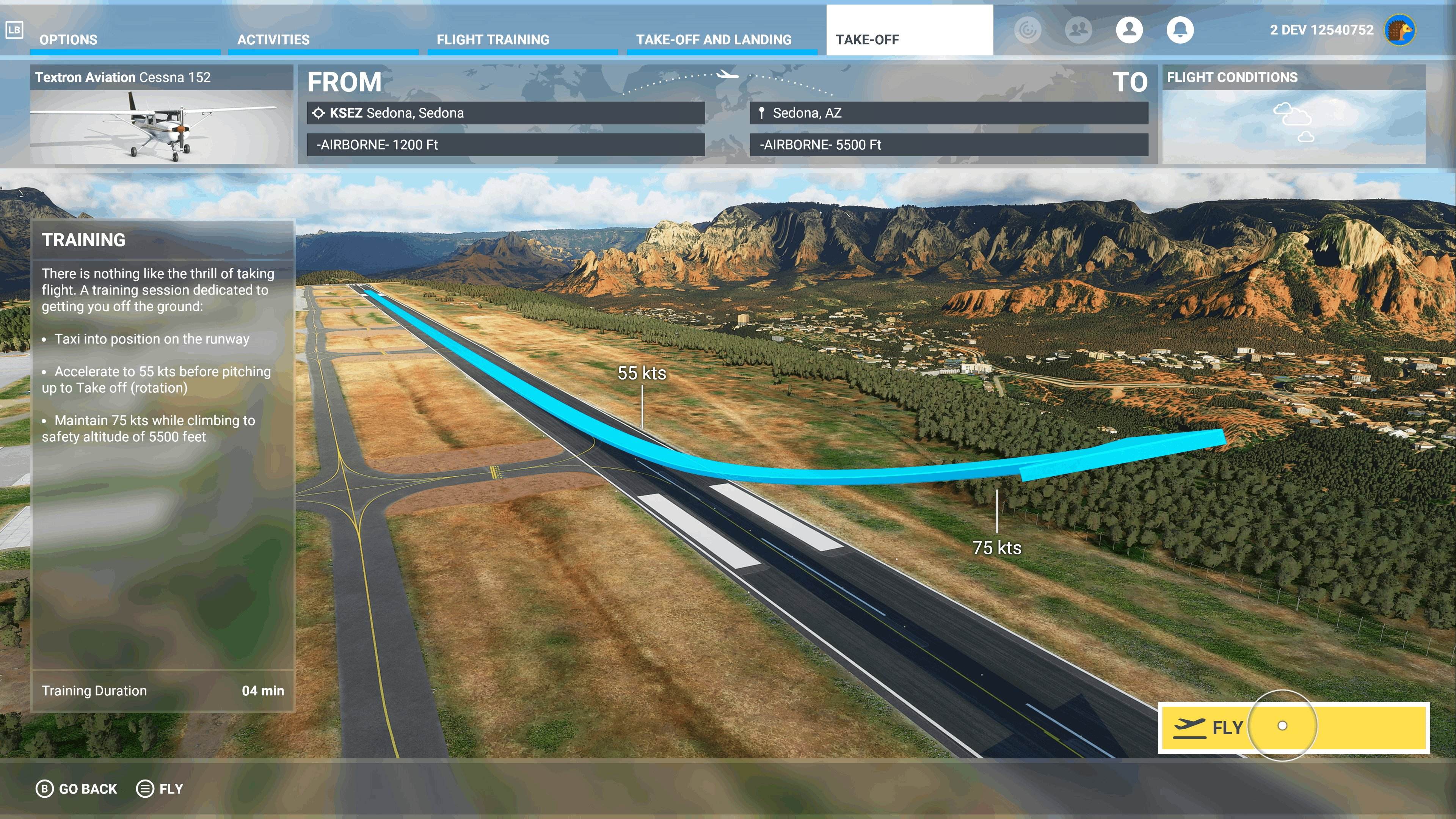Screen dimensions: 1456x819
Task: Click the radar-style activity icon
Action: (x=1028, y=31)
